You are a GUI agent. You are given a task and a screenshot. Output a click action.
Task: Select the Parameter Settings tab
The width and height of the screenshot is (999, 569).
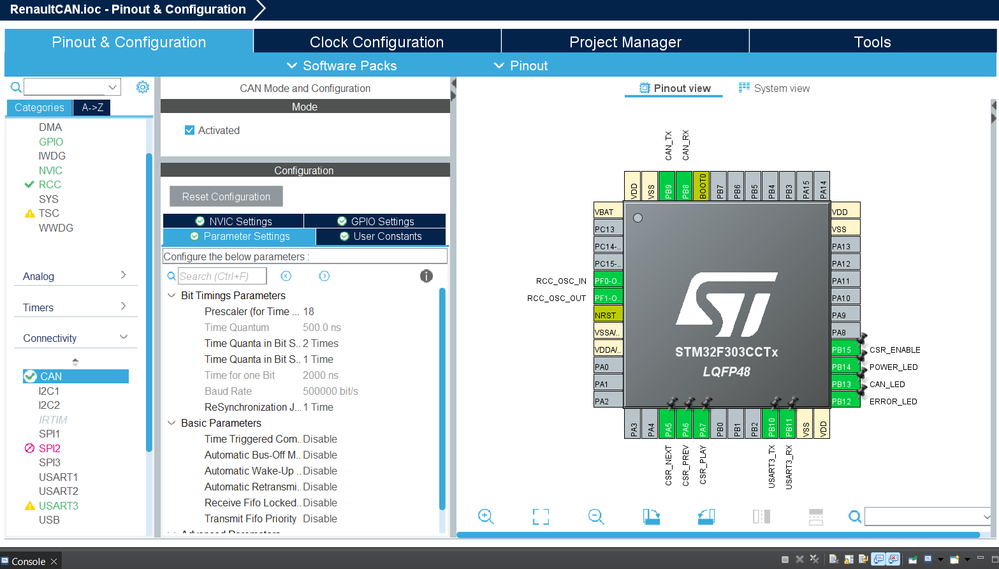click(x=240, y=236)
